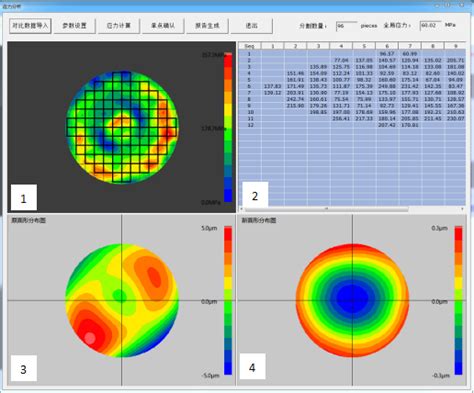Focus the 分割数量 pieces input field
474x393 pixels.
click(x=346, y=26)
